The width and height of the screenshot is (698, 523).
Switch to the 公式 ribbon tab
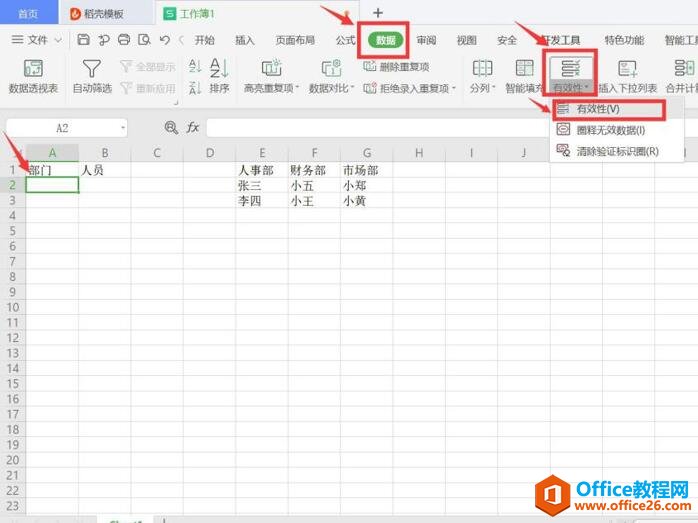tap(345, 40)
